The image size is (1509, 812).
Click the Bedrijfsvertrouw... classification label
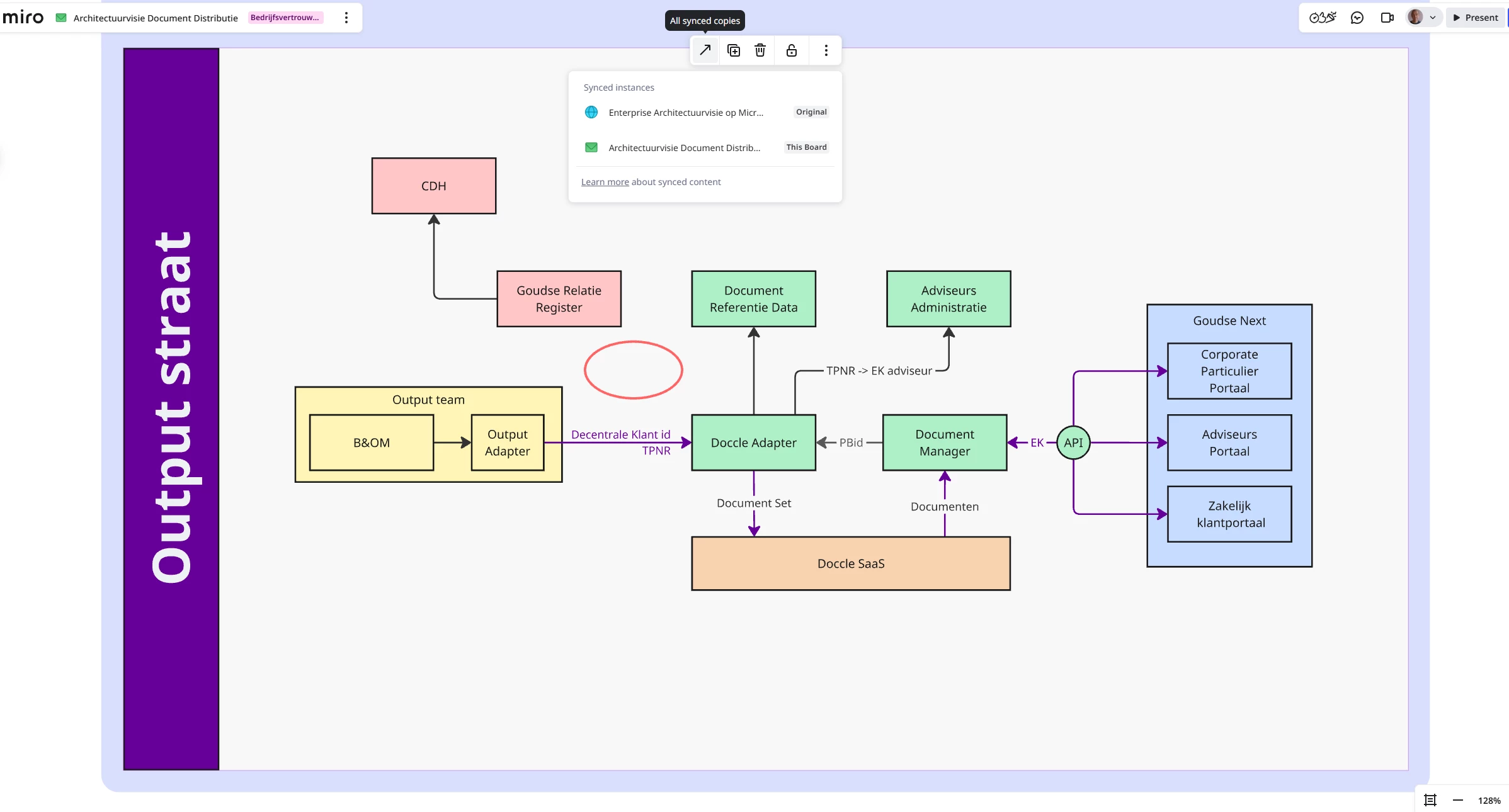tap(285, 18)
